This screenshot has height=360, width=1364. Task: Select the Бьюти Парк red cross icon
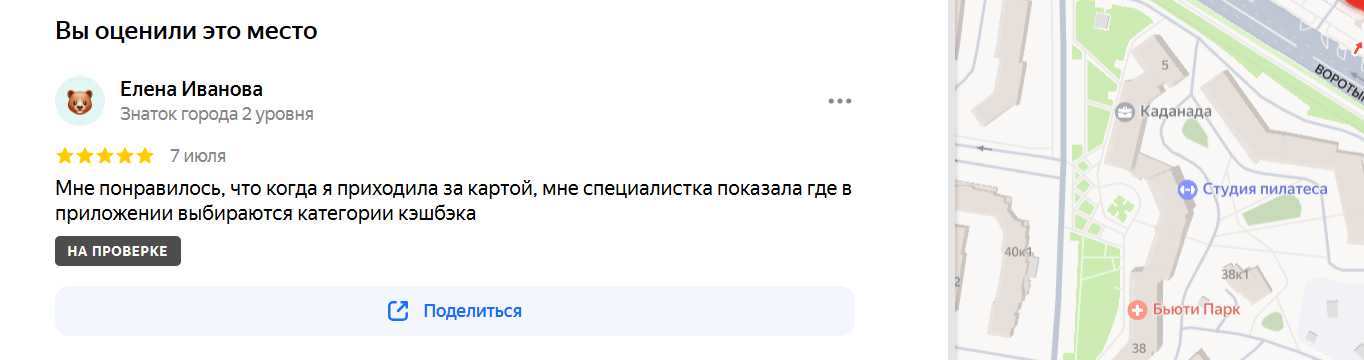pos(1136,310)
